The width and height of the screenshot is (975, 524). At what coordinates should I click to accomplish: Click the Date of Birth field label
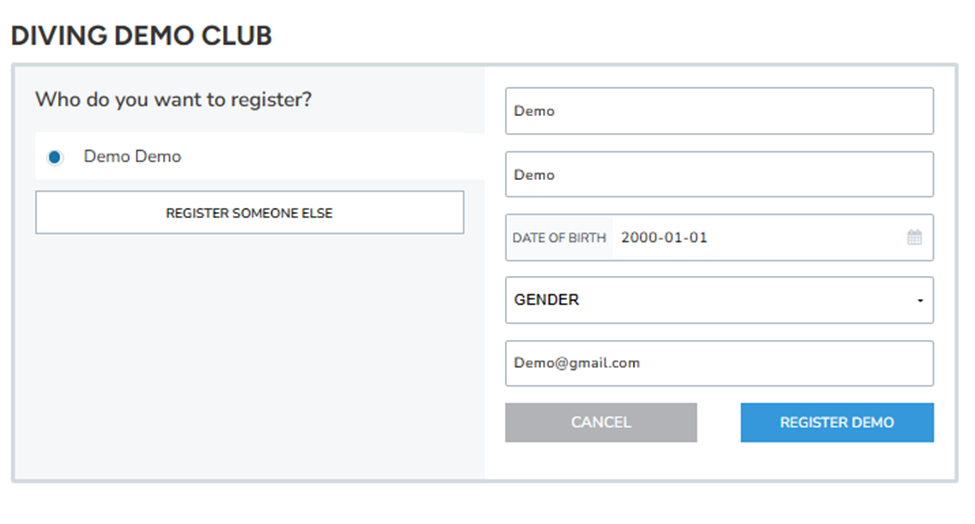pos(559,238)
